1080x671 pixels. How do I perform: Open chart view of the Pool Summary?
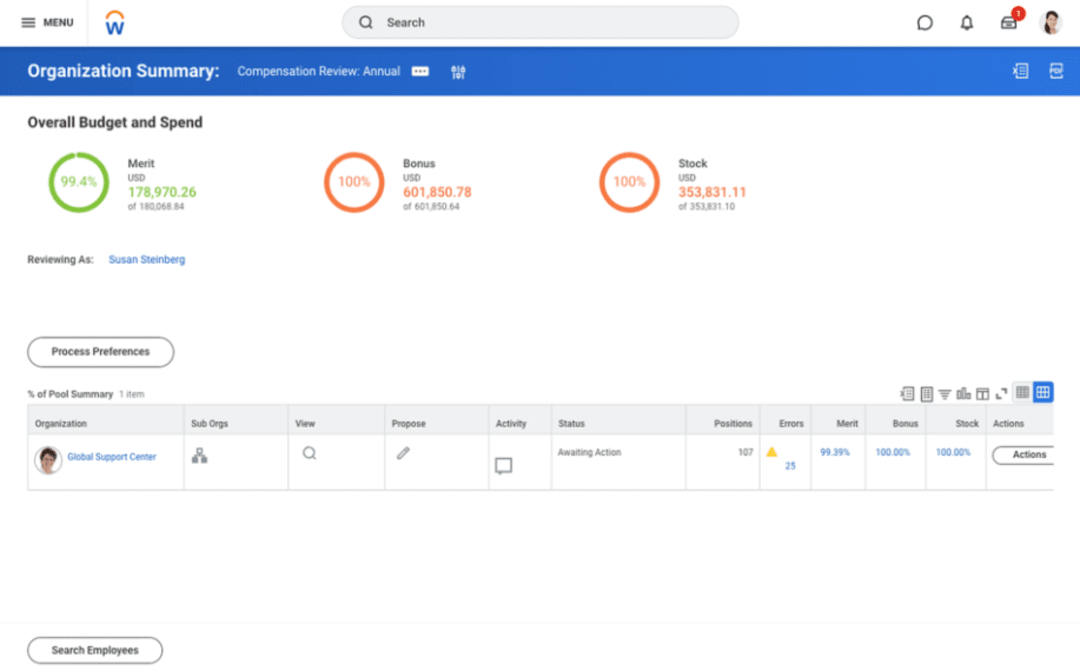963,393
